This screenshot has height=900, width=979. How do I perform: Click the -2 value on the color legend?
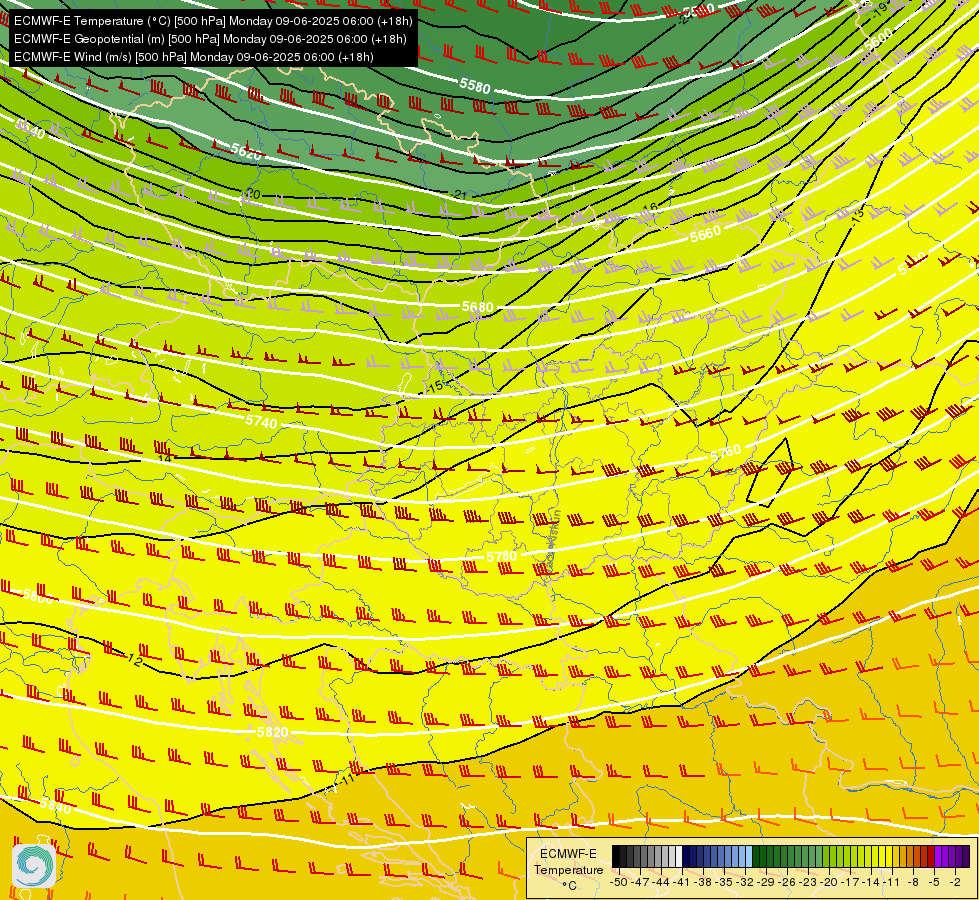pos(955,882)
